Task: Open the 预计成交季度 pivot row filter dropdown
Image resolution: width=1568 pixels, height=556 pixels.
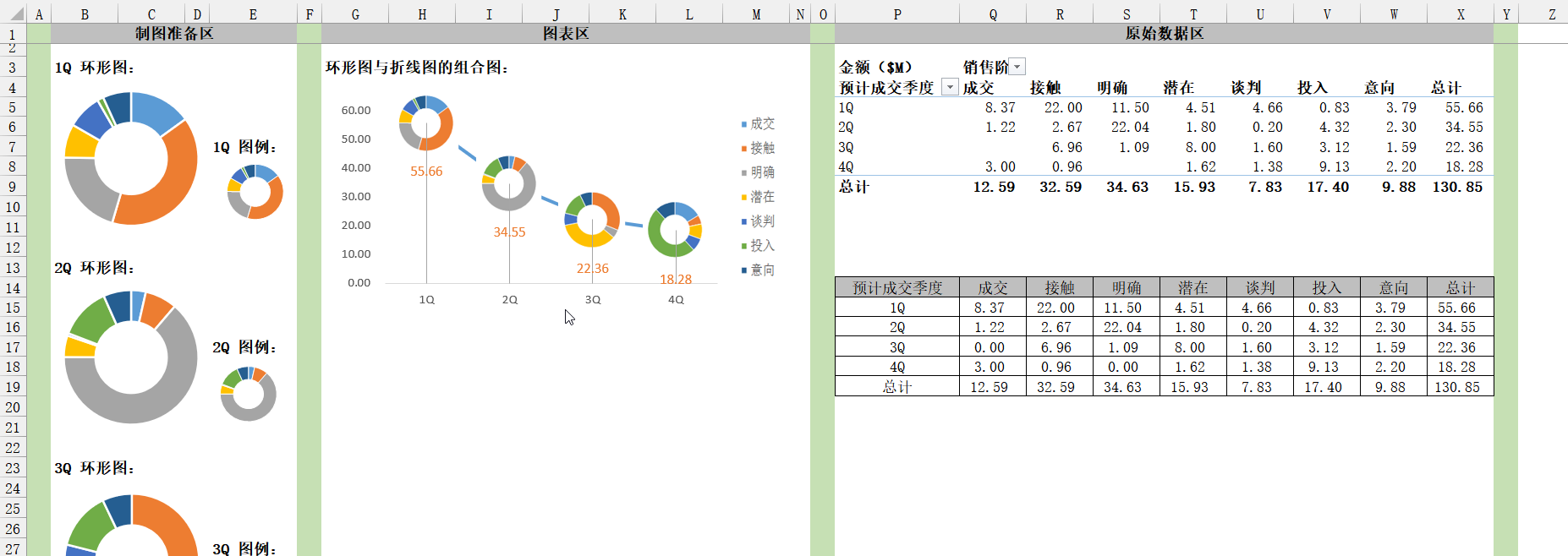Action: [x=951, y=87]
